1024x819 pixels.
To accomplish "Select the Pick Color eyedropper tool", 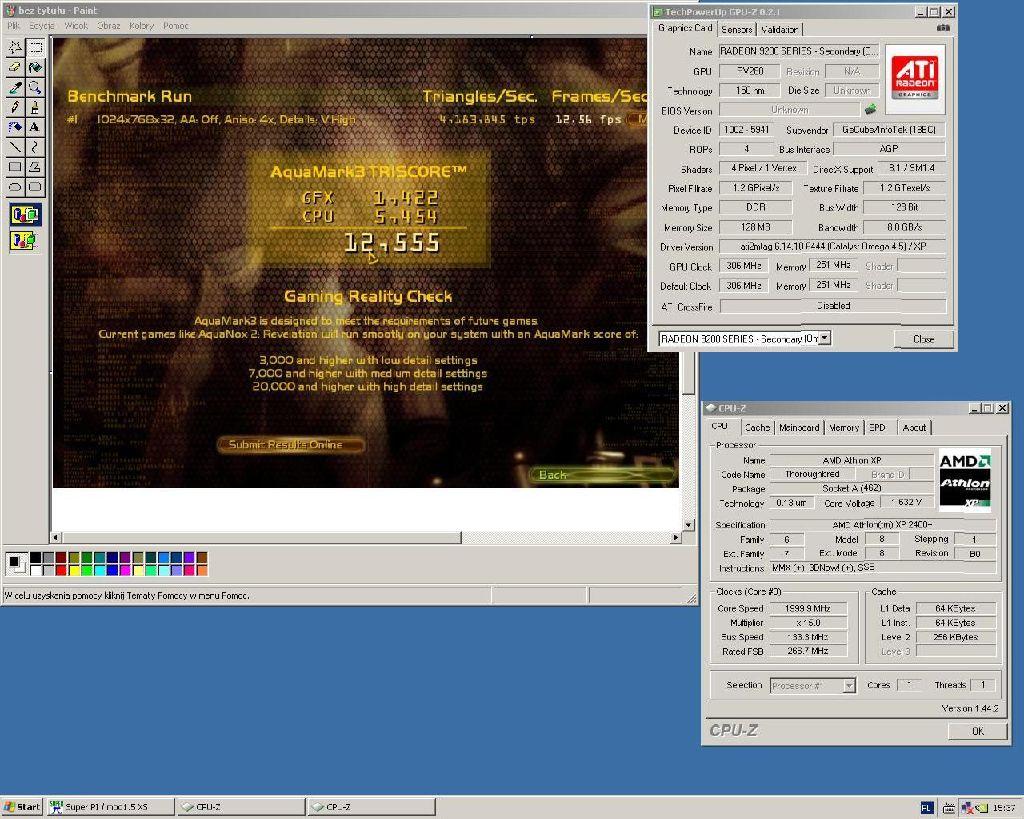I will click(x=14, y=87).
